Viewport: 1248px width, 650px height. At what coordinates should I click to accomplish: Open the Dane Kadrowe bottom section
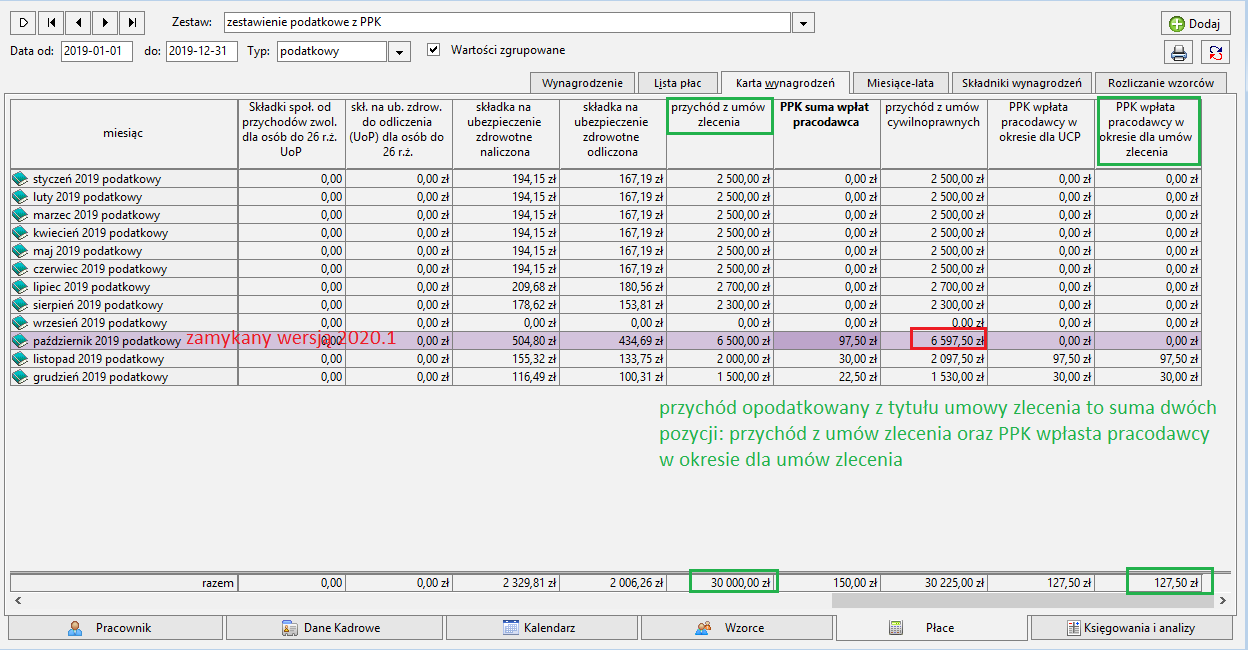pyautogui.click(x=333, y=628)
